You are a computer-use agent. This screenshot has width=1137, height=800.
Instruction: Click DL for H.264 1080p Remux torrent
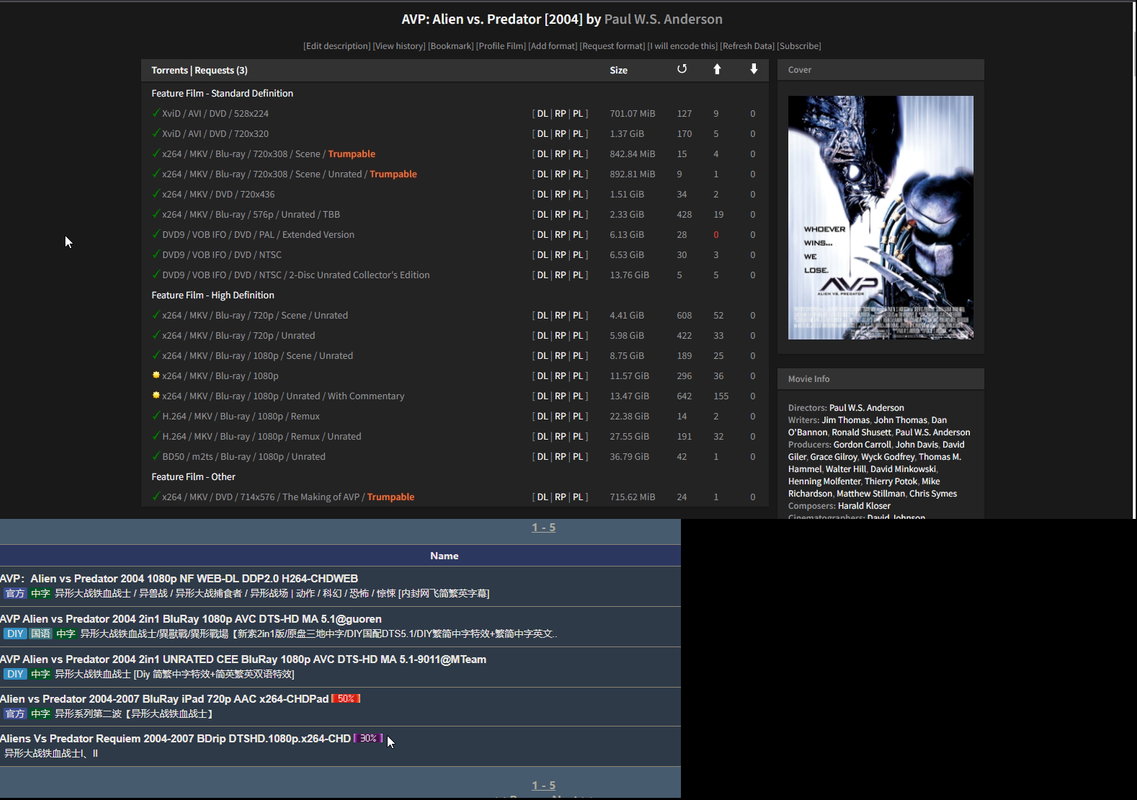click(542, 416)
